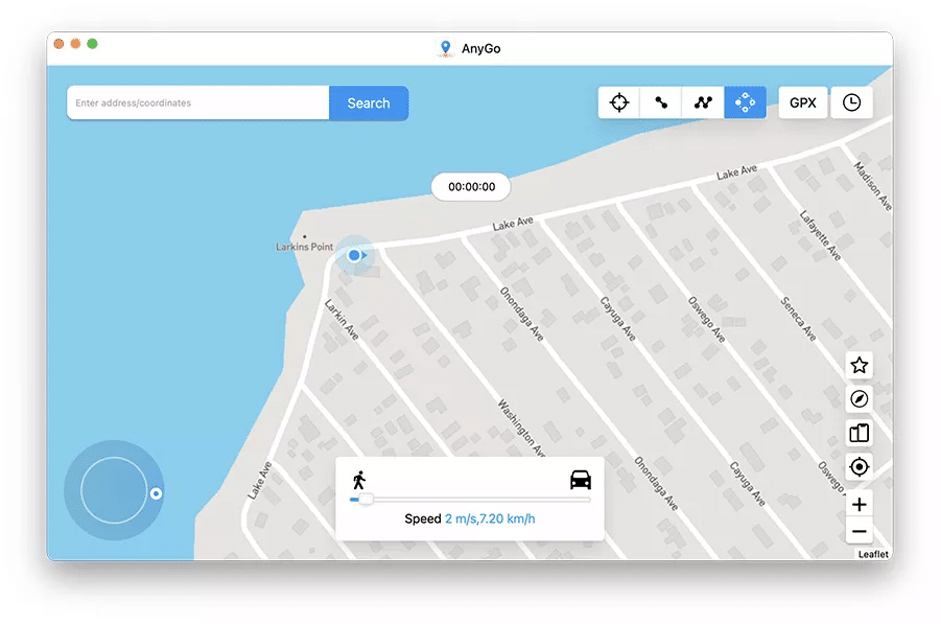Click the compass icon on the map

858,399
